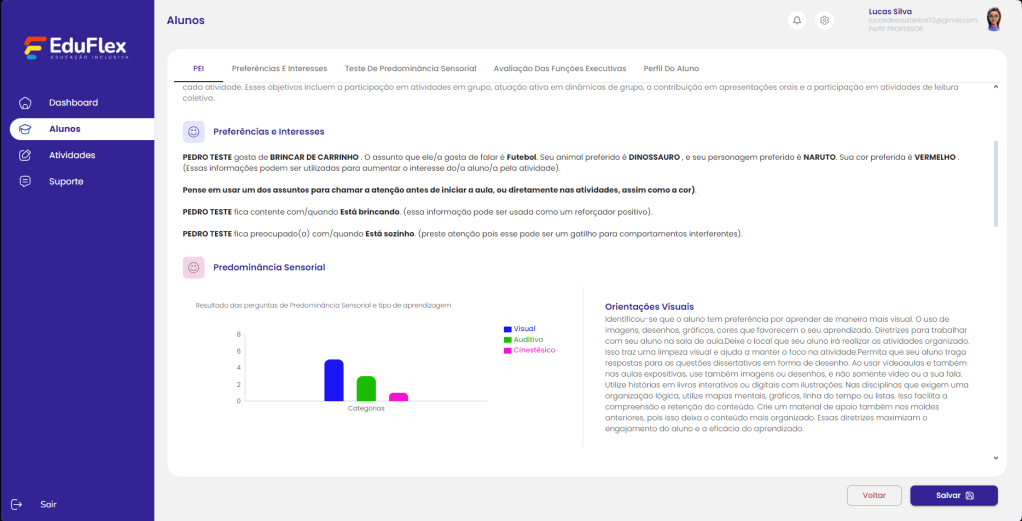Click the user profile avatar
Image resolution: width=1022 pixels, height=521 pixels.
(x=994, y=20)
